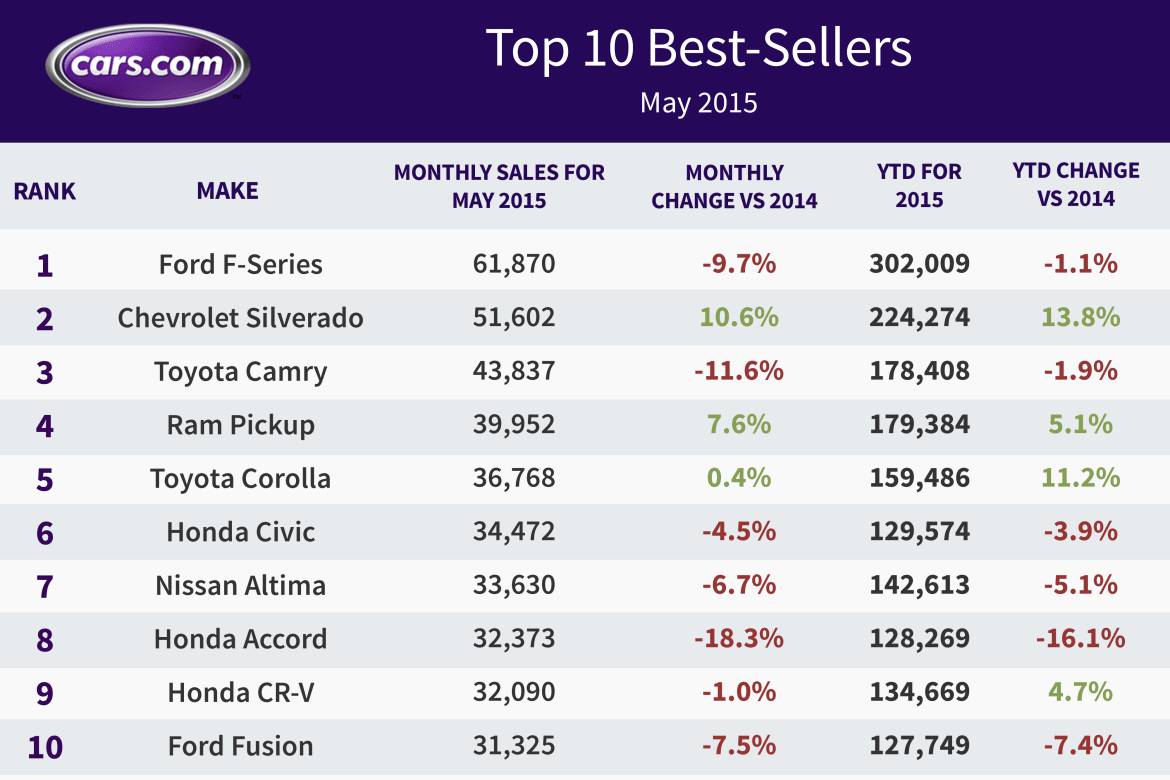Select the MAKE column header
The image size is (1170, 780).
pyautogui.click(x=228, y=191)
